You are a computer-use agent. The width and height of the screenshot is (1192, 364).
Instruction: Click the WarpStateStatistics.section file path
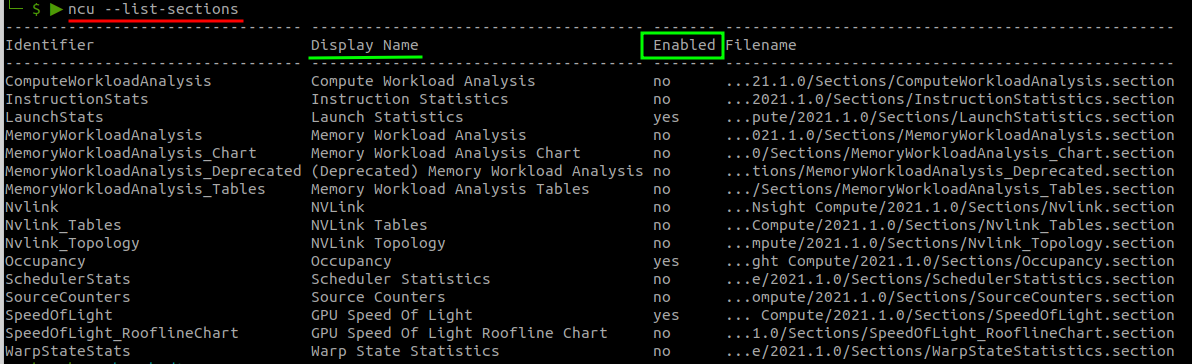[950, 351]
